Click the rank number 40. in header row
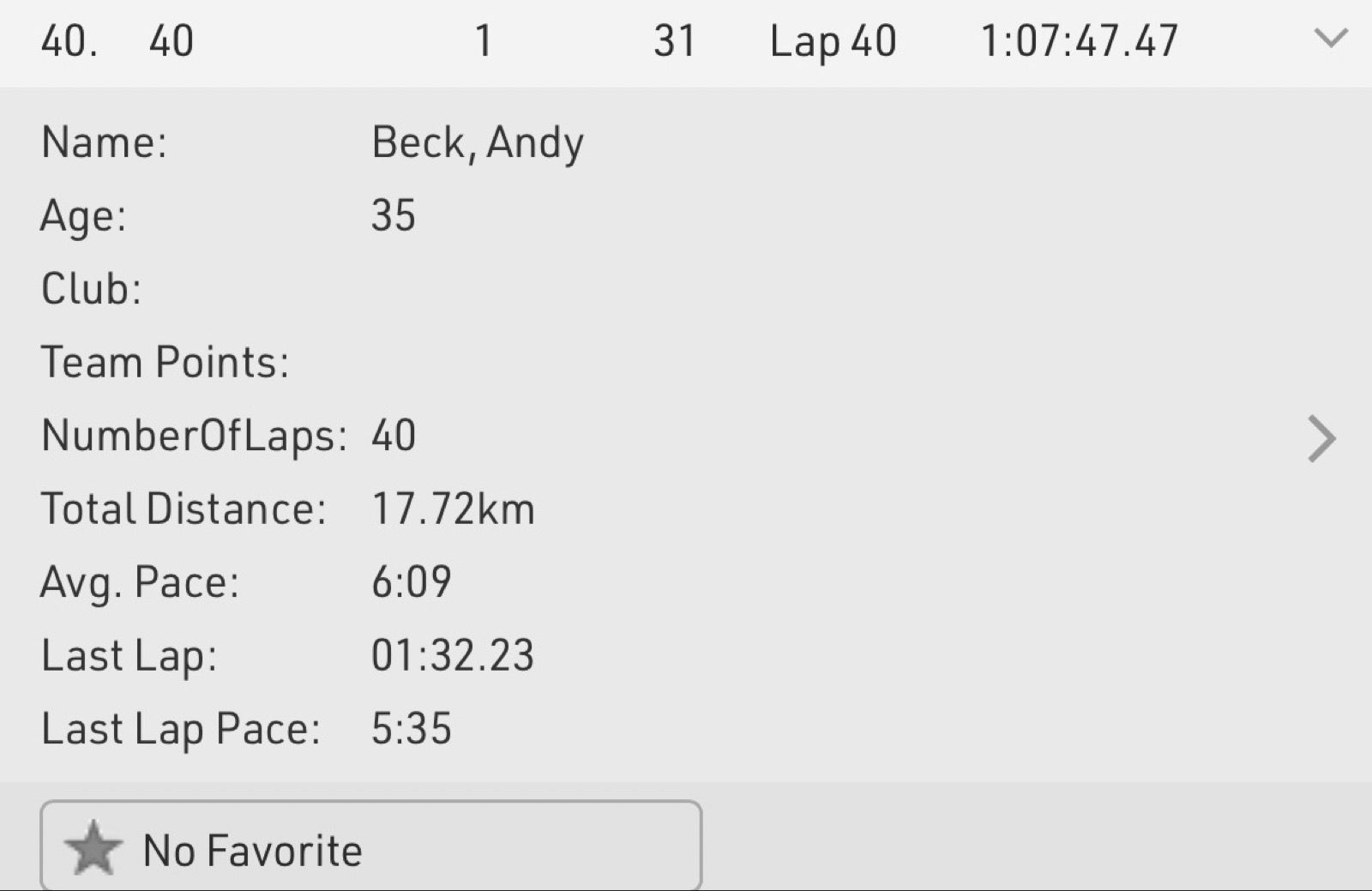 tap(69, 41)
